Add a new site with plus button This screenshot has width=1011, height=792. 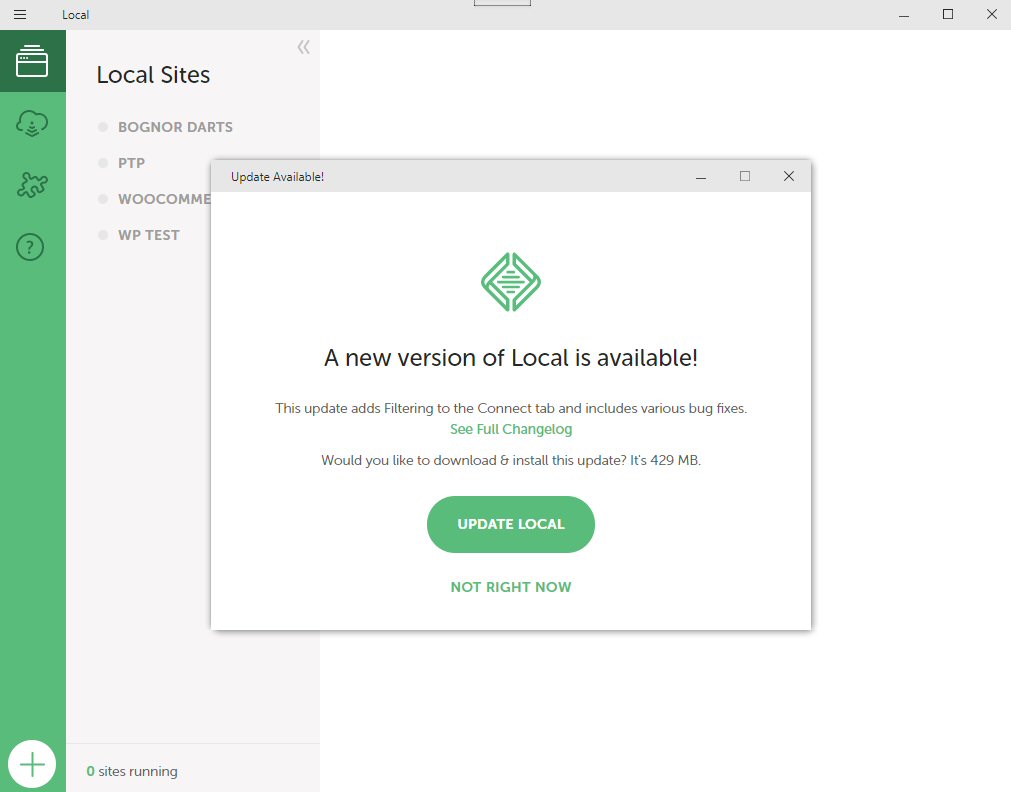(x=32, y=764)
